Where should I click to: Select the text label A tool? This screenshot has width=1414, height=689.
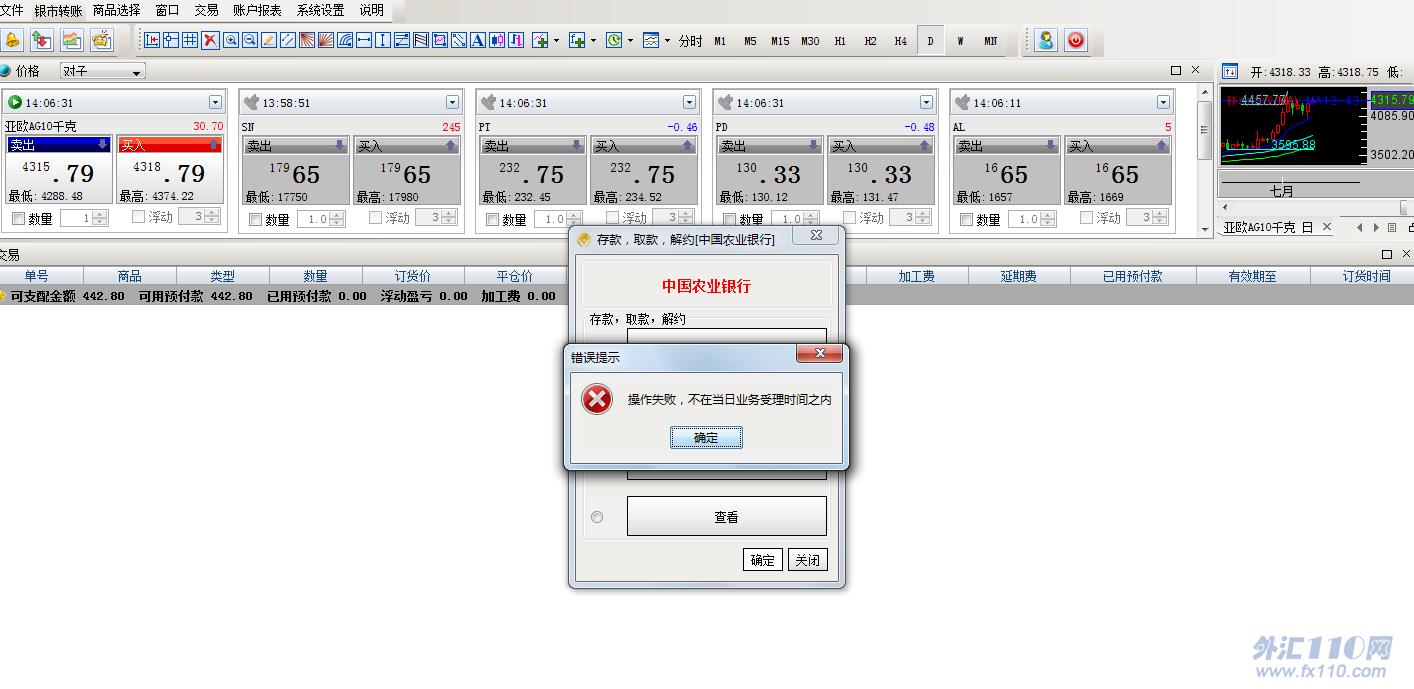[477, 40]
